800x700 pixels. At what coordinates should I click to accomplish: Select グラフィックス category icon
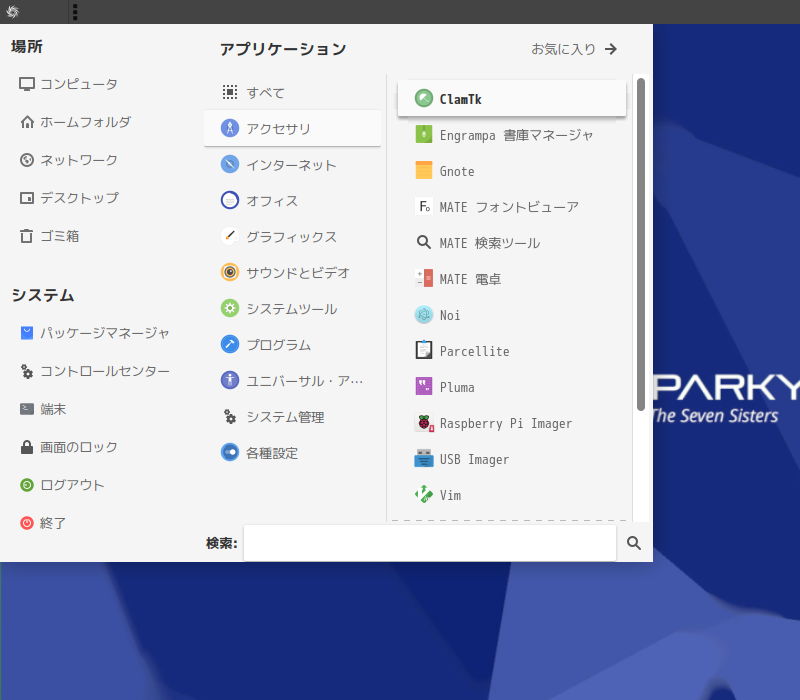click(230, 236)
